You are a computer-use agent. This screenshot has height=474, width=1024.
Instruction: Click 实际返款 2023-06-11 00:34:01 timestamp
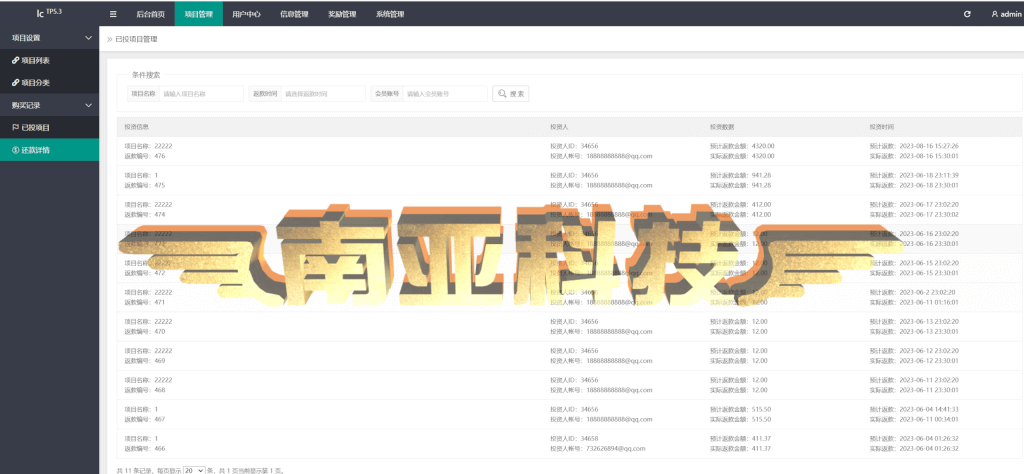(x=929, y=419)
